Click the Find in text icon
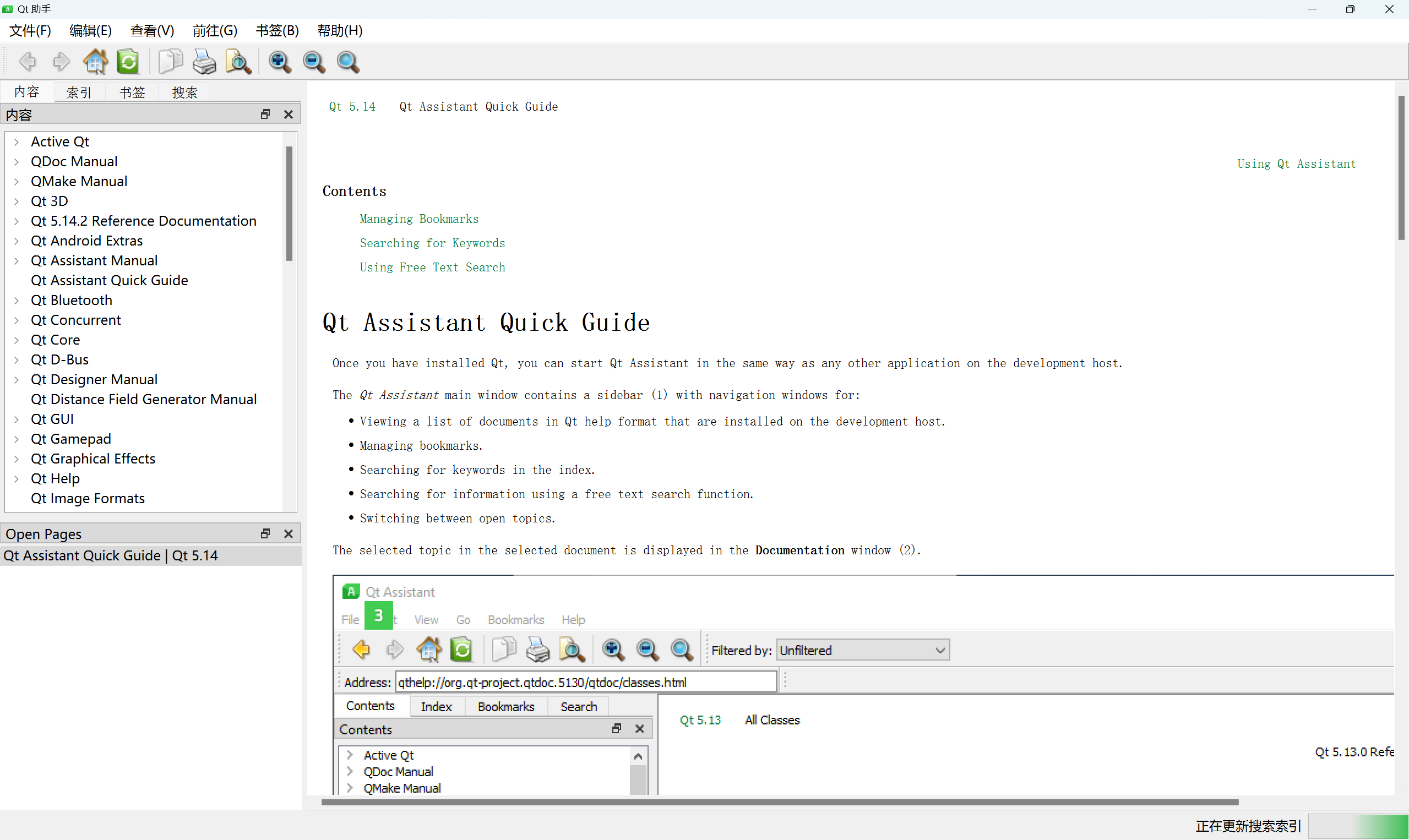Screen dimensions: 1409x840 (238, 62)
